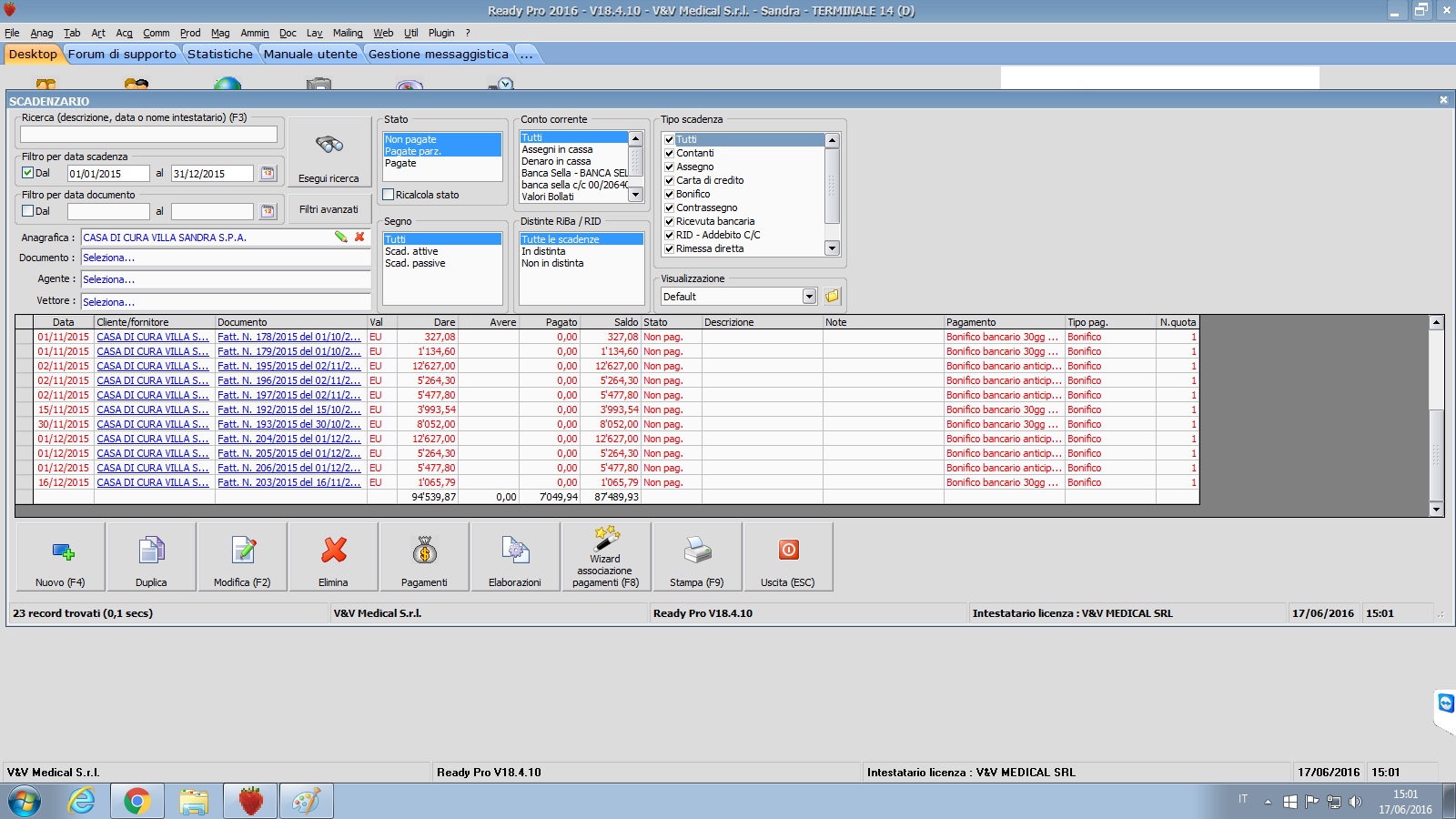Clear Anagrafica with the red X icon
Viewport: 1456px width, 819px height.
(359, 237)
